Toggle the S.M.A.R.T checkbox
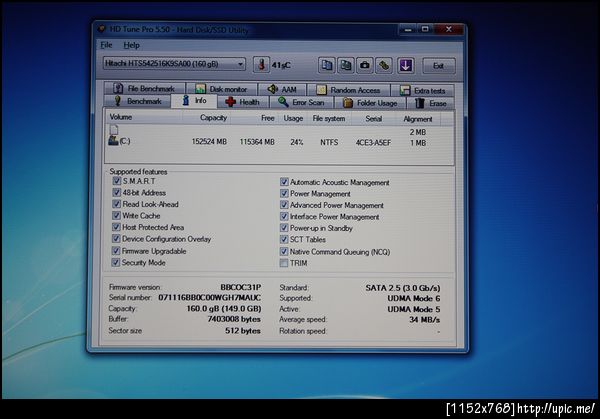 pyautogui.click(x=117, y=181)
